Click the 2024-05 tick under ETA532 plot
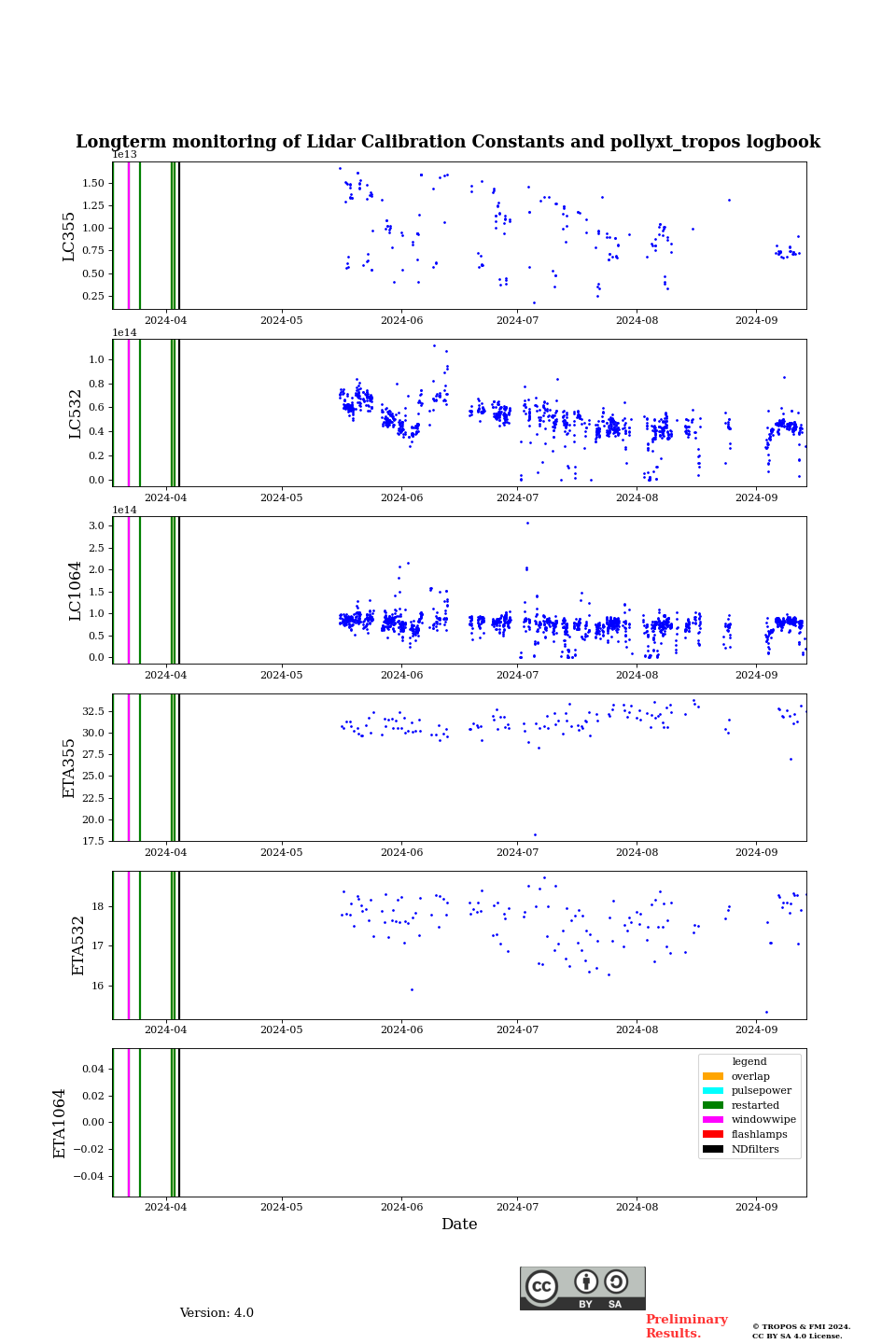Image resolution: width=896 pixels, height=1344 pixels. [281, 1029]
